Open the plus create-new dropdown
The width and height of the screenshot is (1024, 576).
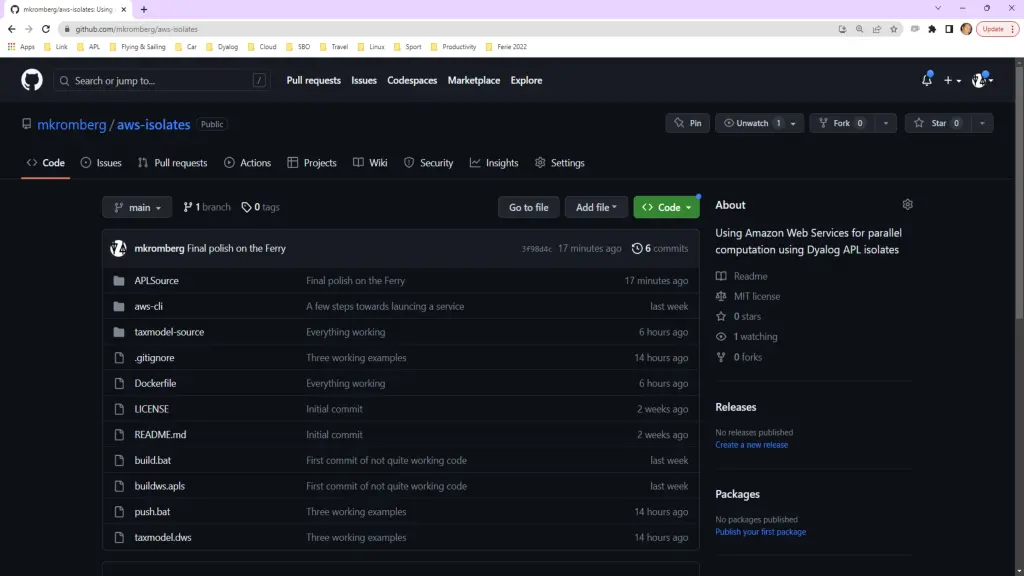tap(951, 80)
